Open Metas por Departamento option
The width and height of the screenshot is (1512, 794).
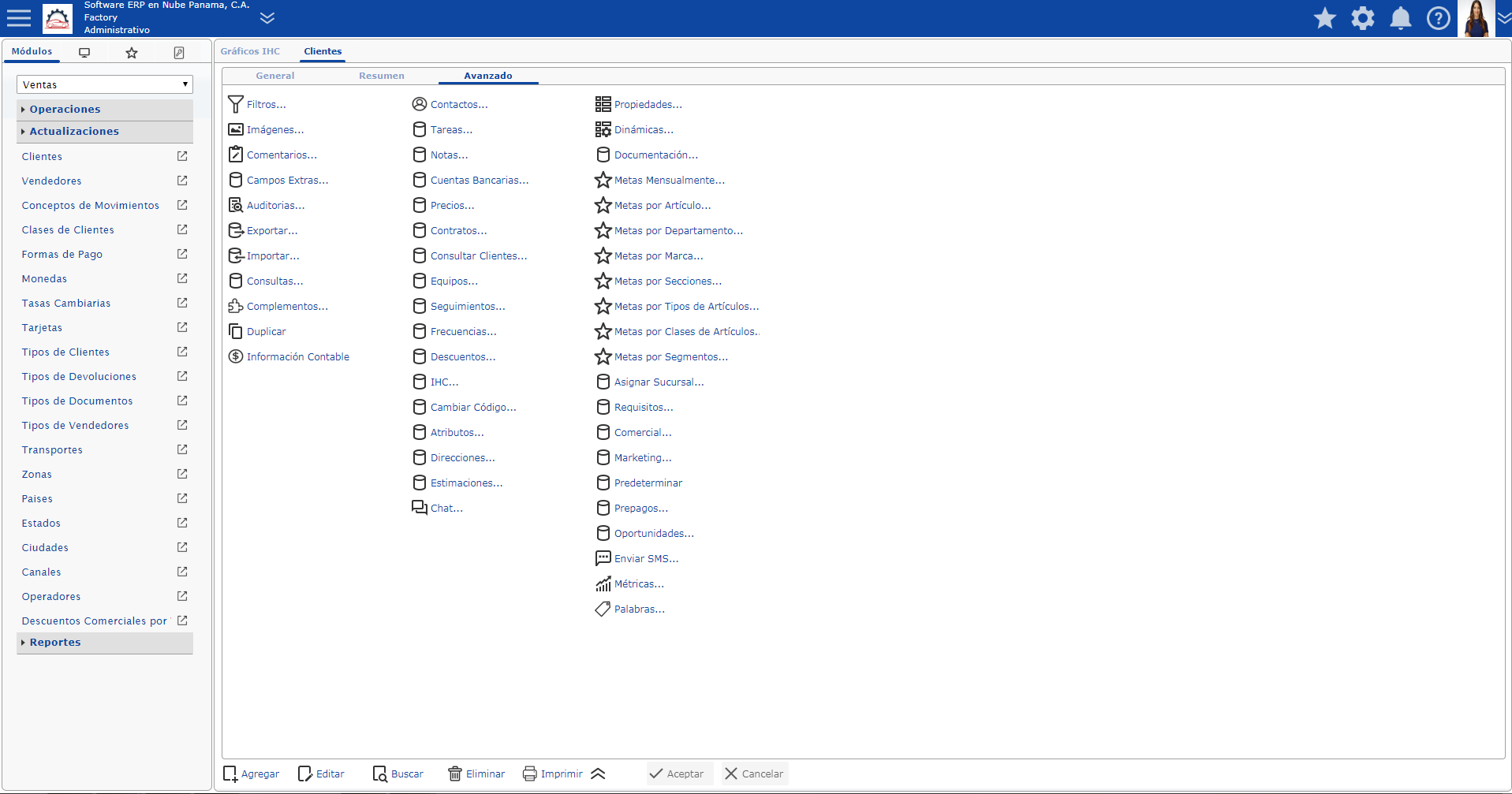[669, 230]
